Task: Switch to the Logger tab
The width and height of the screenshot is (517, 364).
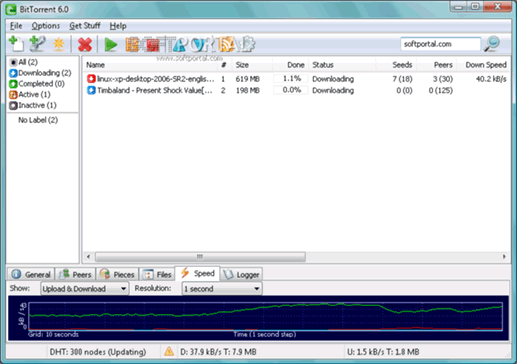Action: tap(241, 274)
